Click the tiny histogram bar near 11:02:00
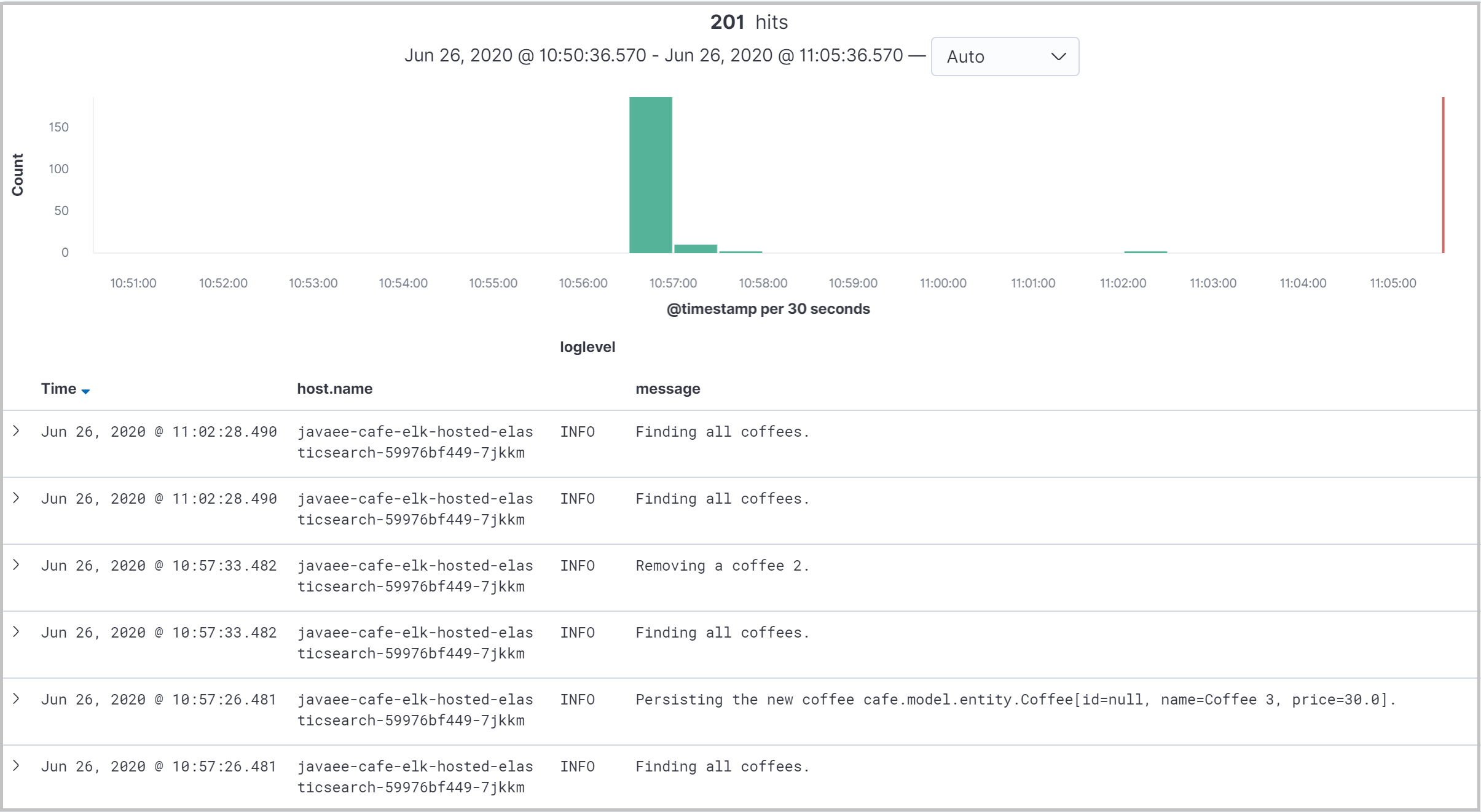The width and height of the screenshot is (1481, 812). pyautogui.click(x=1145, y=252)
